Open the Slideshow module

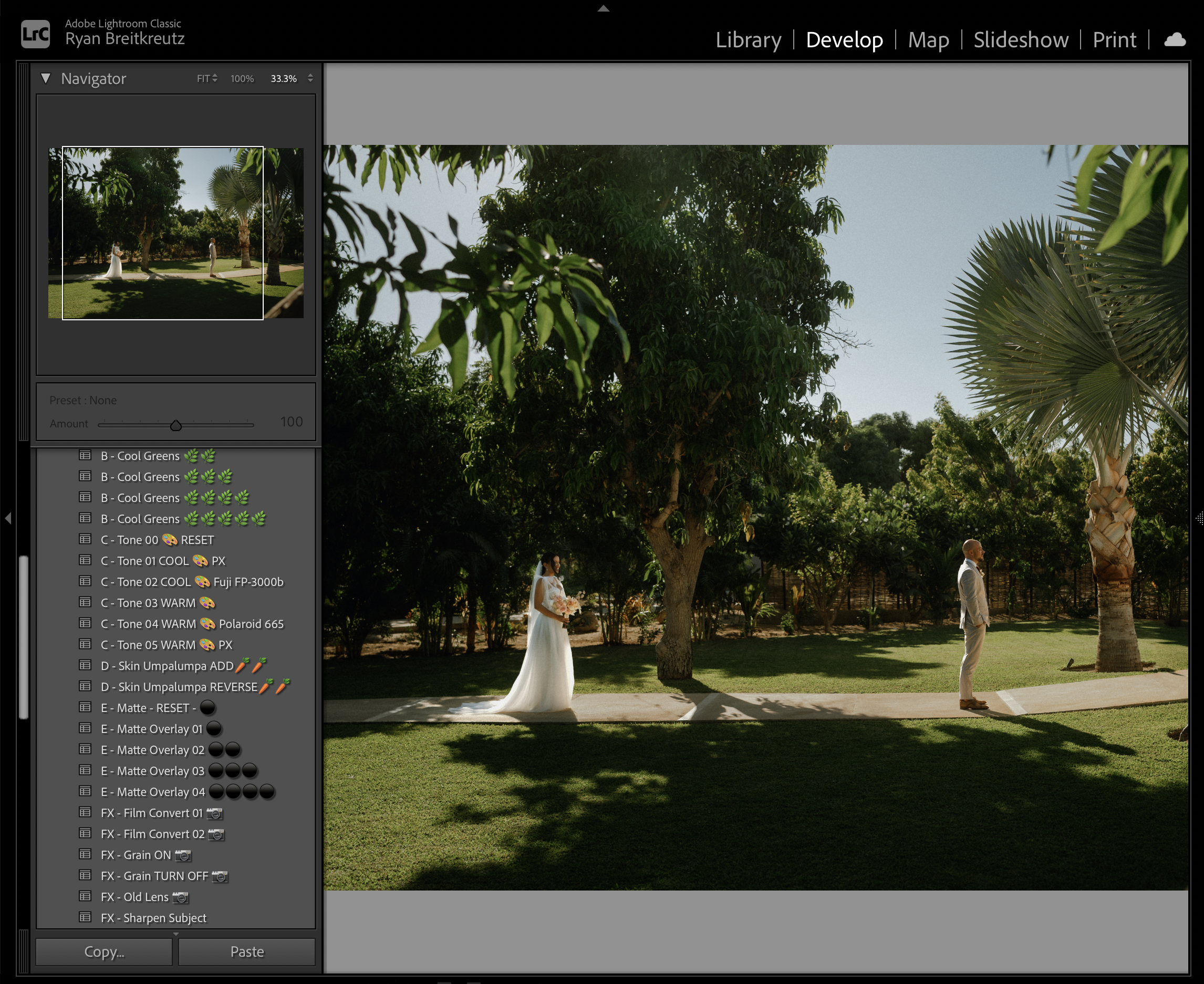[1020, 40]
